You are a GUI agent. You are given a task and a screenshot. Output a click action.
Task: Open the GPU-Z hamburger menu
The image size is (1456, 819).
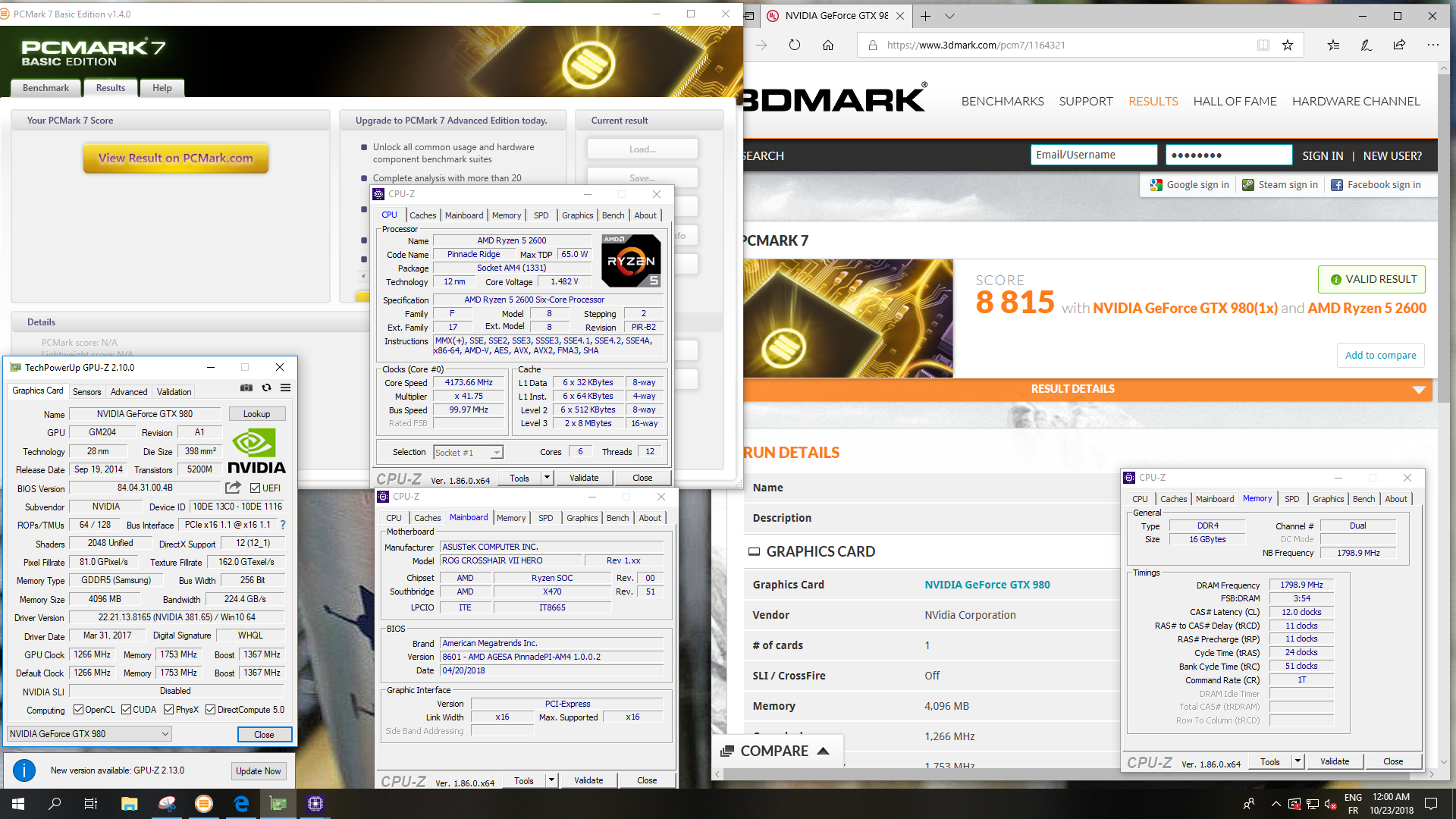(286, 388)
